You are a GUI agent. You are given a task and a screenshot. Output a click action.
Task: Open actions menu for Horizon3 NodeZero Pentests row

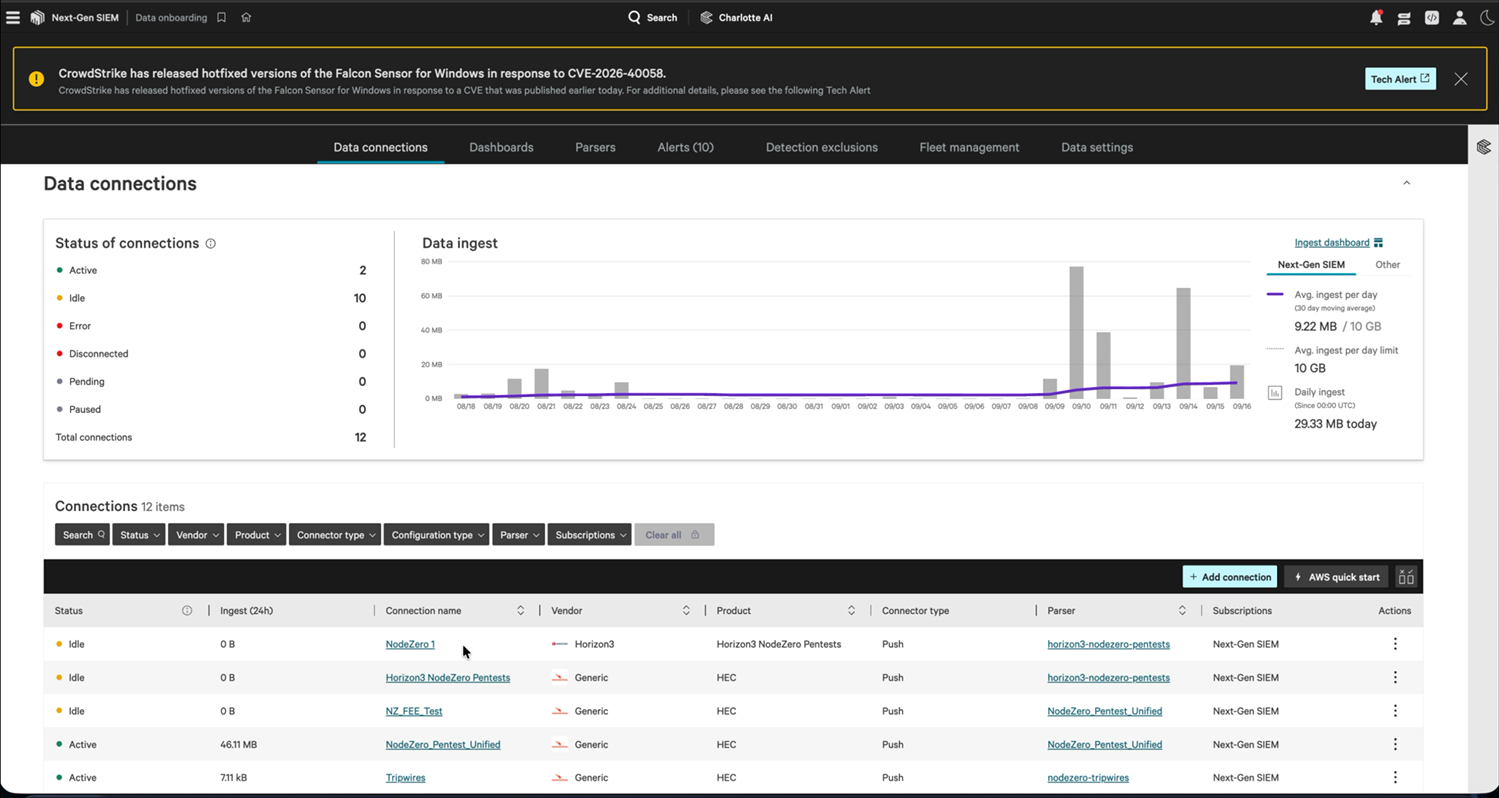[x=1395, y=678]
